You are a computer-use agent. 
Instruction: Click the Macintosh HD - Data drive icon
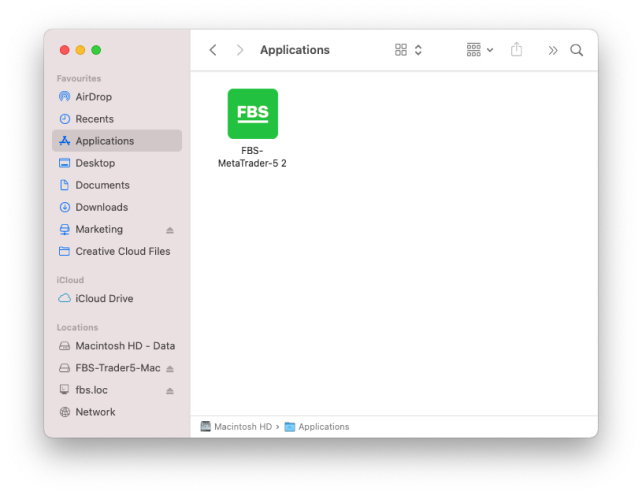pos(64,346)
